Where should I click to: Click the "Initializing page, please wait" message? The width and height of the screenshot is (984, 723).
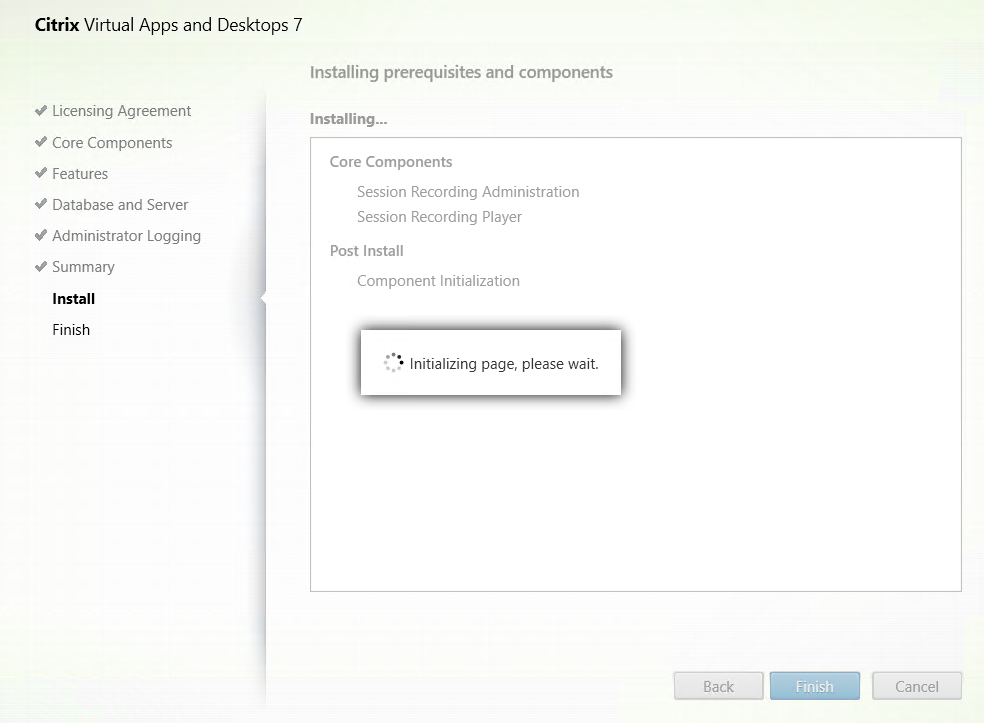point(504,364)
